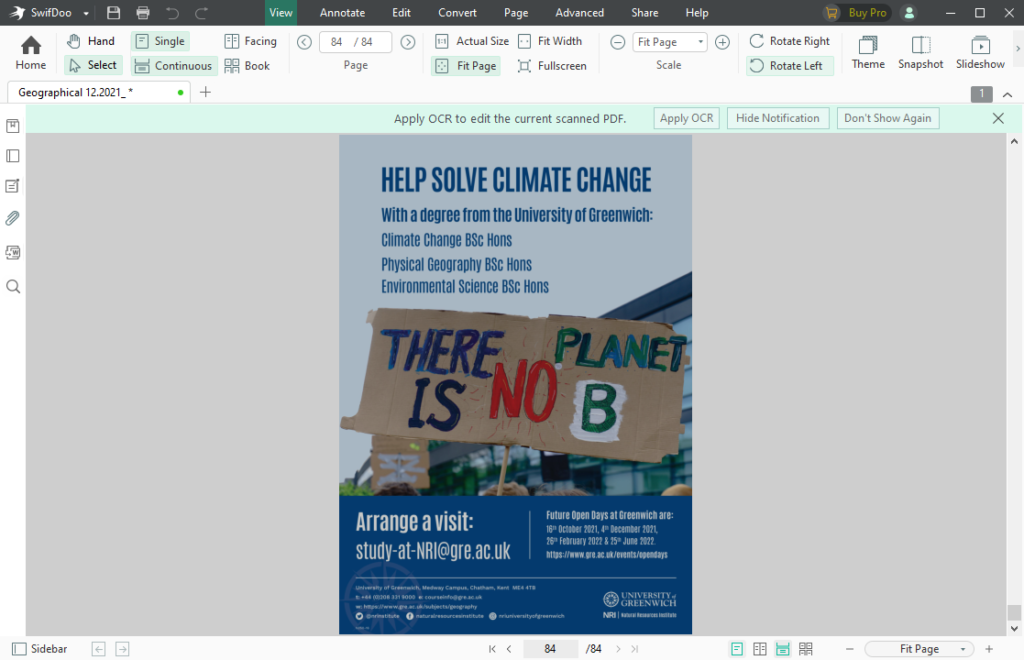
Task: Select the Hand tool
Action: 91,41
